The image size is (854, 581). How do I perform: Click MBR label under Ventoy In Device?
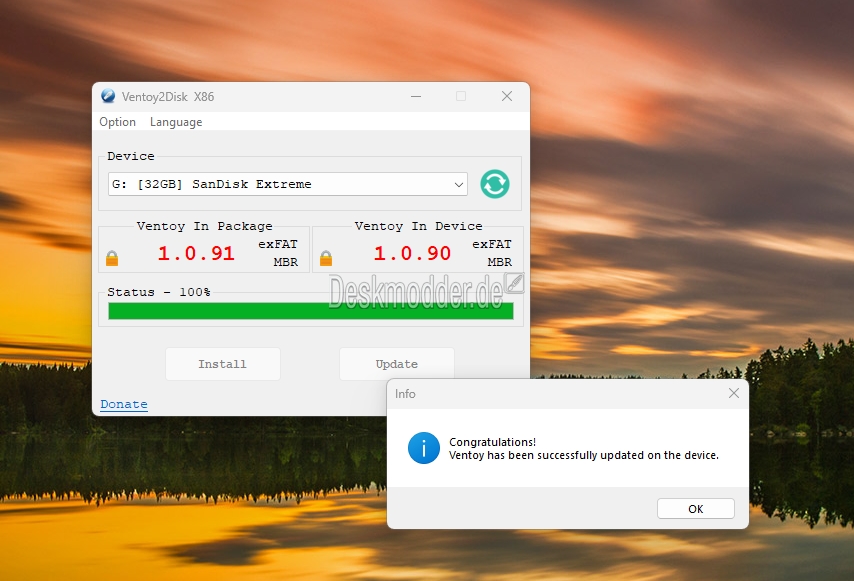[499, 262]
